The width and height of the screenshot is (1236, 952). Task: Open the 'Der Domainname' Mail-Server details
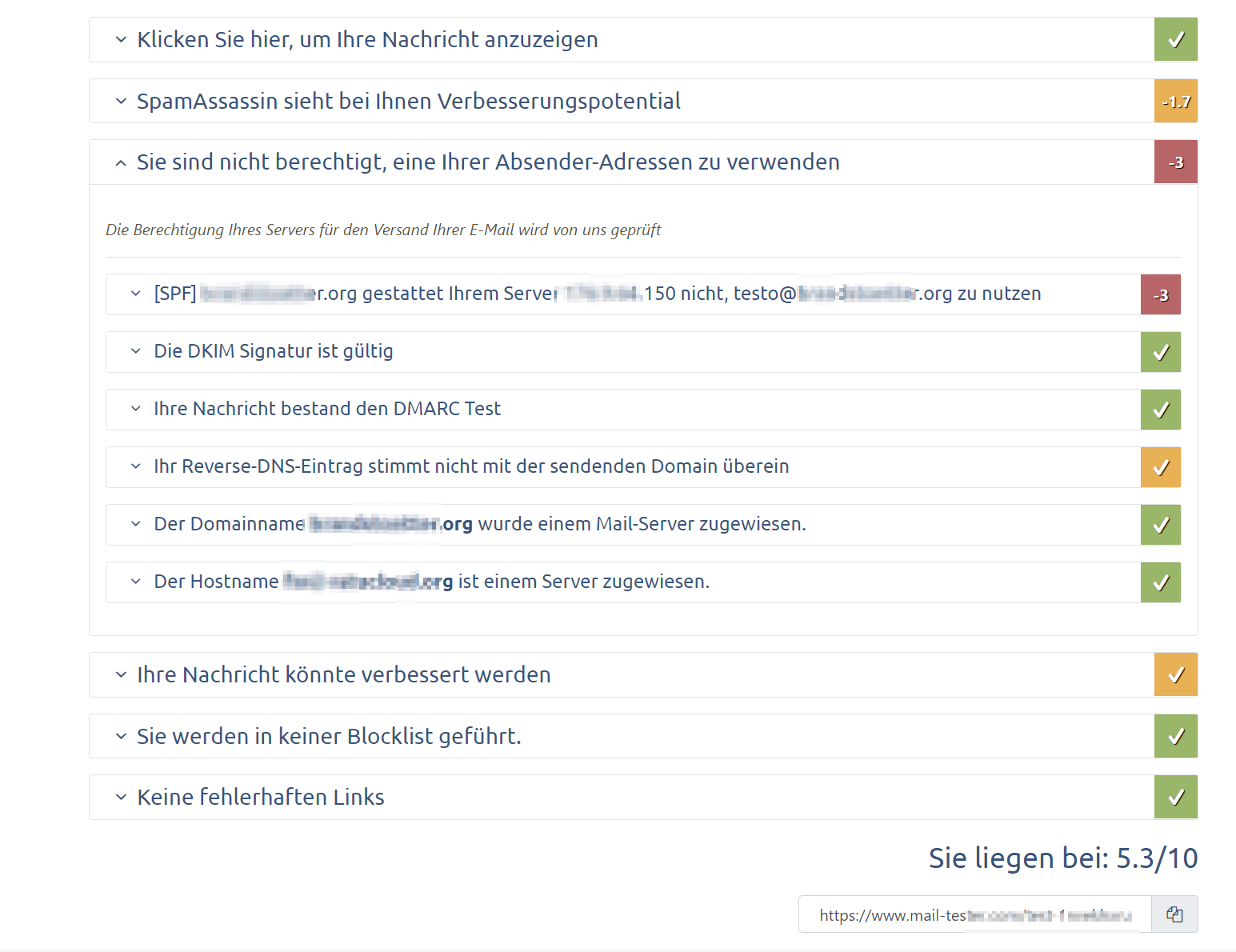pos(479,525)
